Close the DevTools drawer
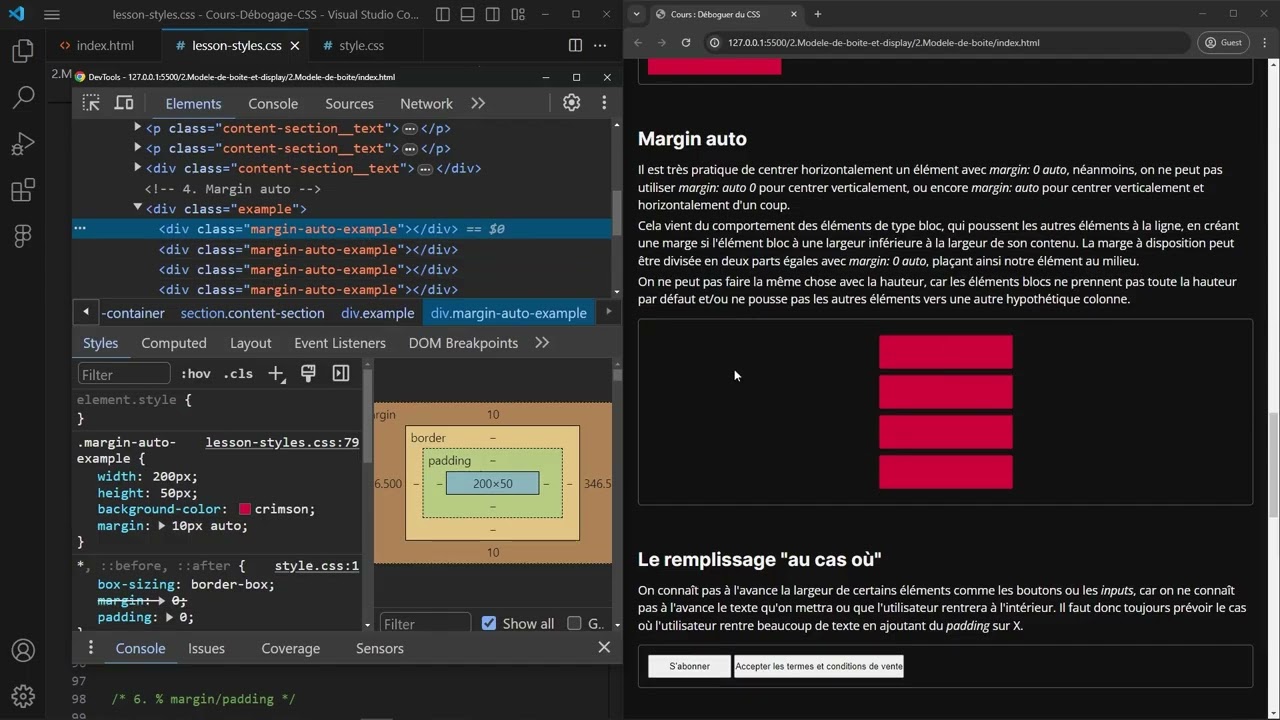This screenshot has height=720, width=1280. (x=604, y=648)
